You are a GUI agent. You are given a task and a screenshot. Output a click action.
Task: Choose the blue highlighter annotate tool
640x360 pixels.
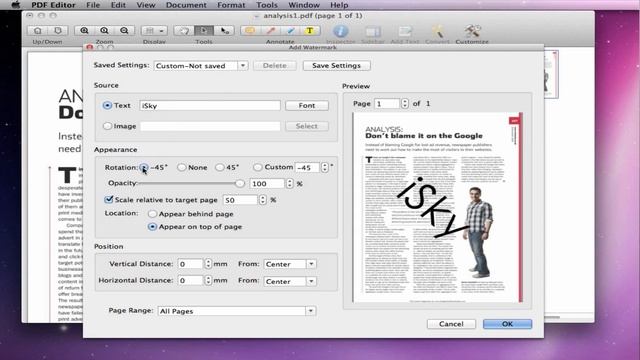290,31
